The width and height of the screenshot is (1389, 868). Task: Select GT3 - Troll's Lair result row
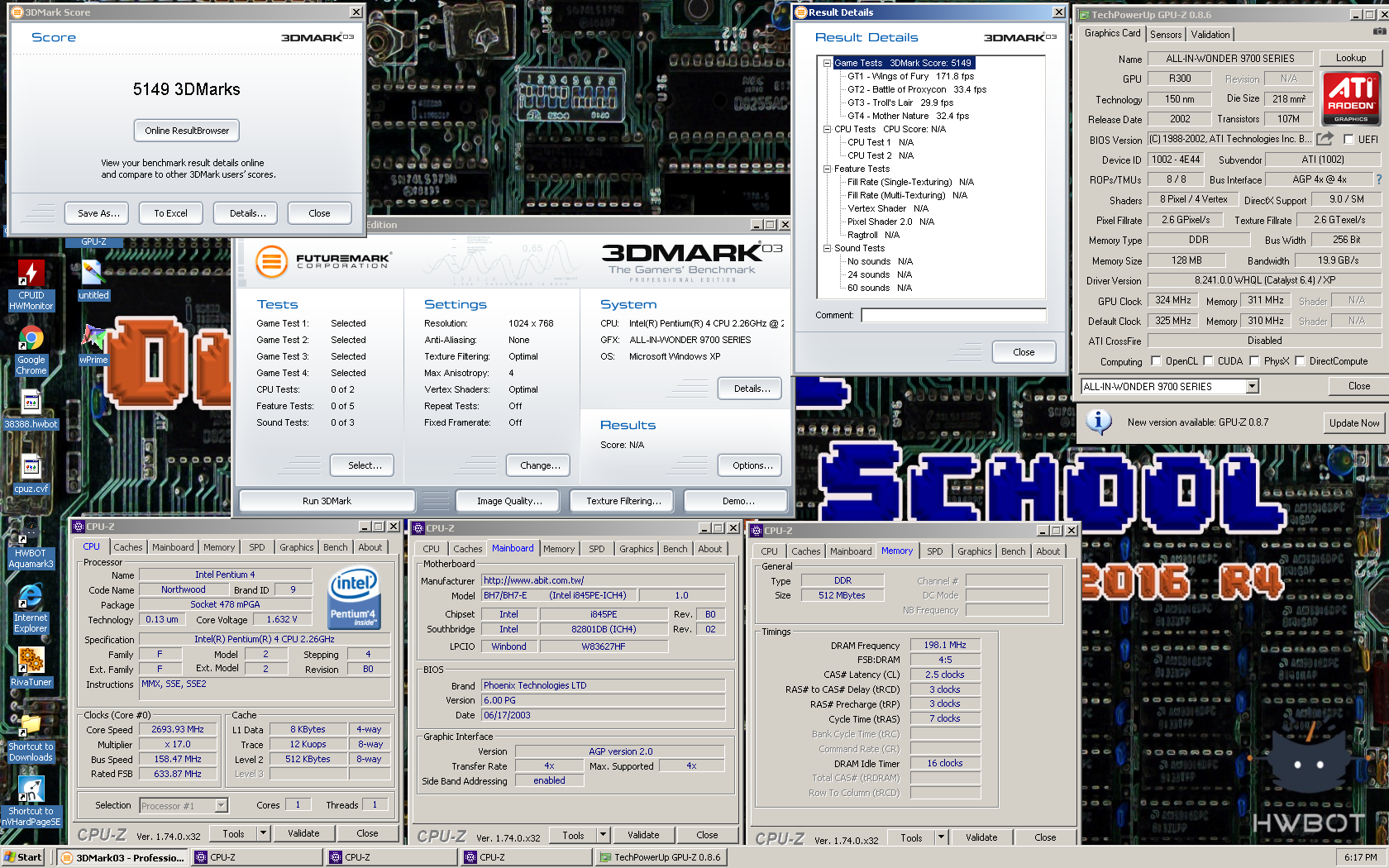click(x=900, y=103)
